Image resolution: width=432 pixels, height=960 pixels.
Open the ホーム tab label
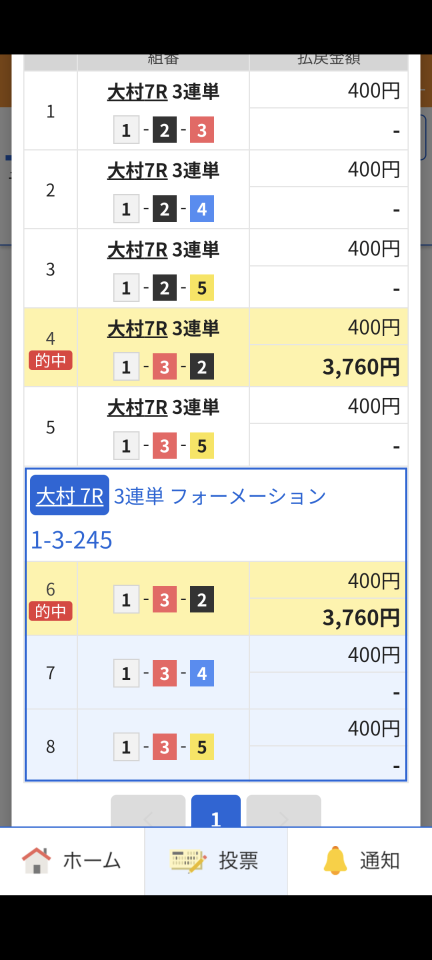92,861
